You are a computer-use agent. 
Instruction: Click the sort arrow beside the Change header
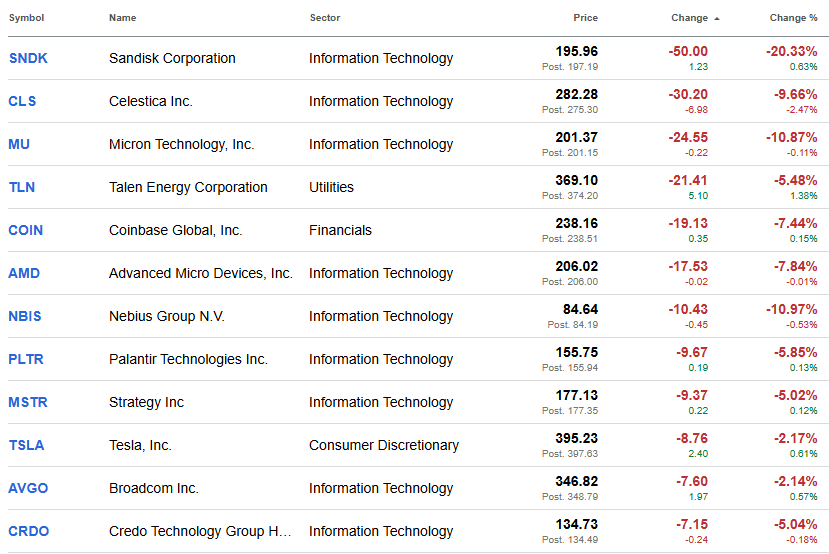(717, 18)
